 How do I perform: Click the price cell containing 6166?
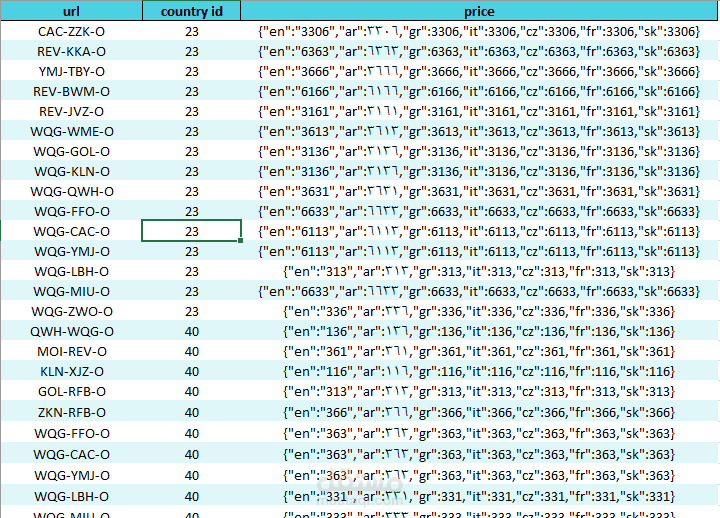(x=479, y=91)
